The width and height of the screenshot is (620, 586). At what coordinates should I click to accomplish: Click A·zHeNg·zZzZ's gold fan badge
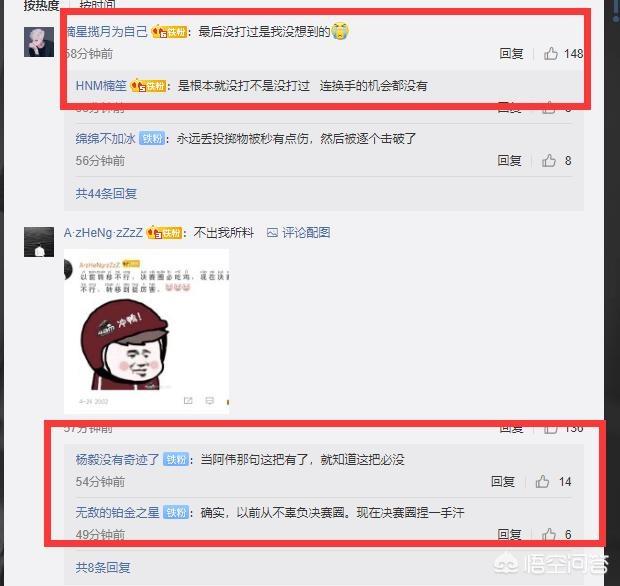tap(164, 233)
